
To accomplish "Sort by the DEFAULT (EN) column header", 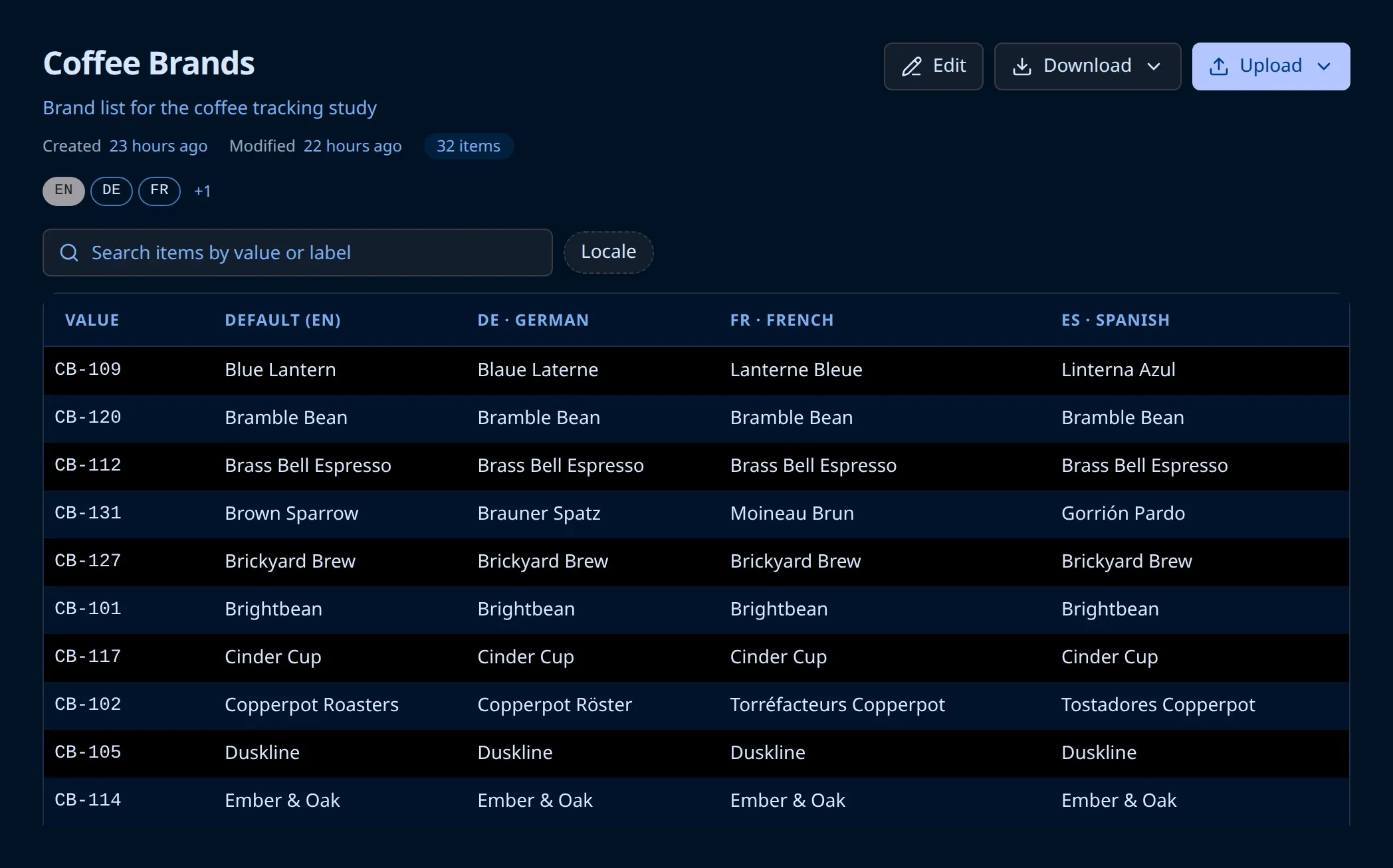I will pyautogui.click(x=283, y=320).
